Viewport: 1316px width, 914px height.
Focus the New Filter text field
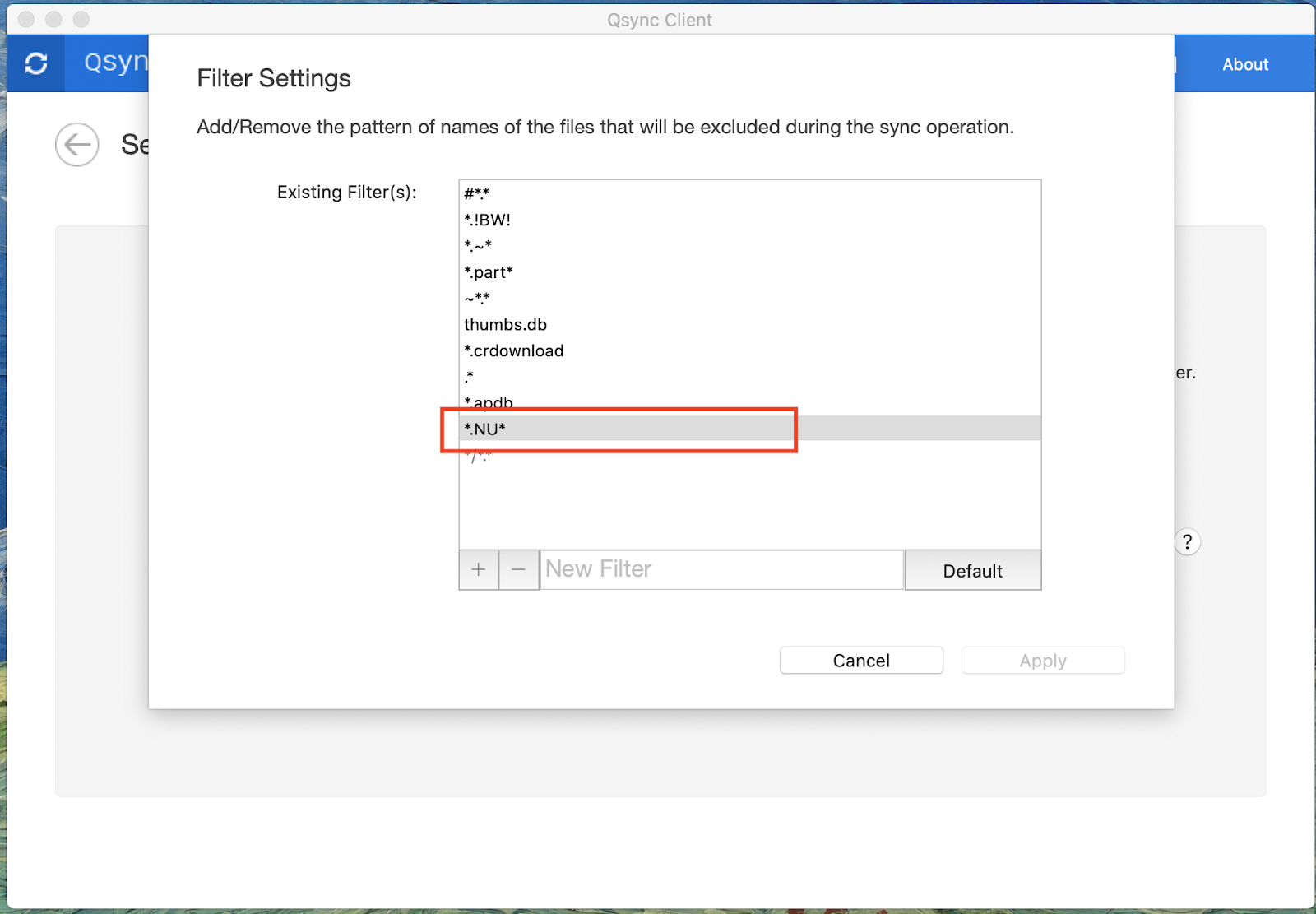(721, 569)
